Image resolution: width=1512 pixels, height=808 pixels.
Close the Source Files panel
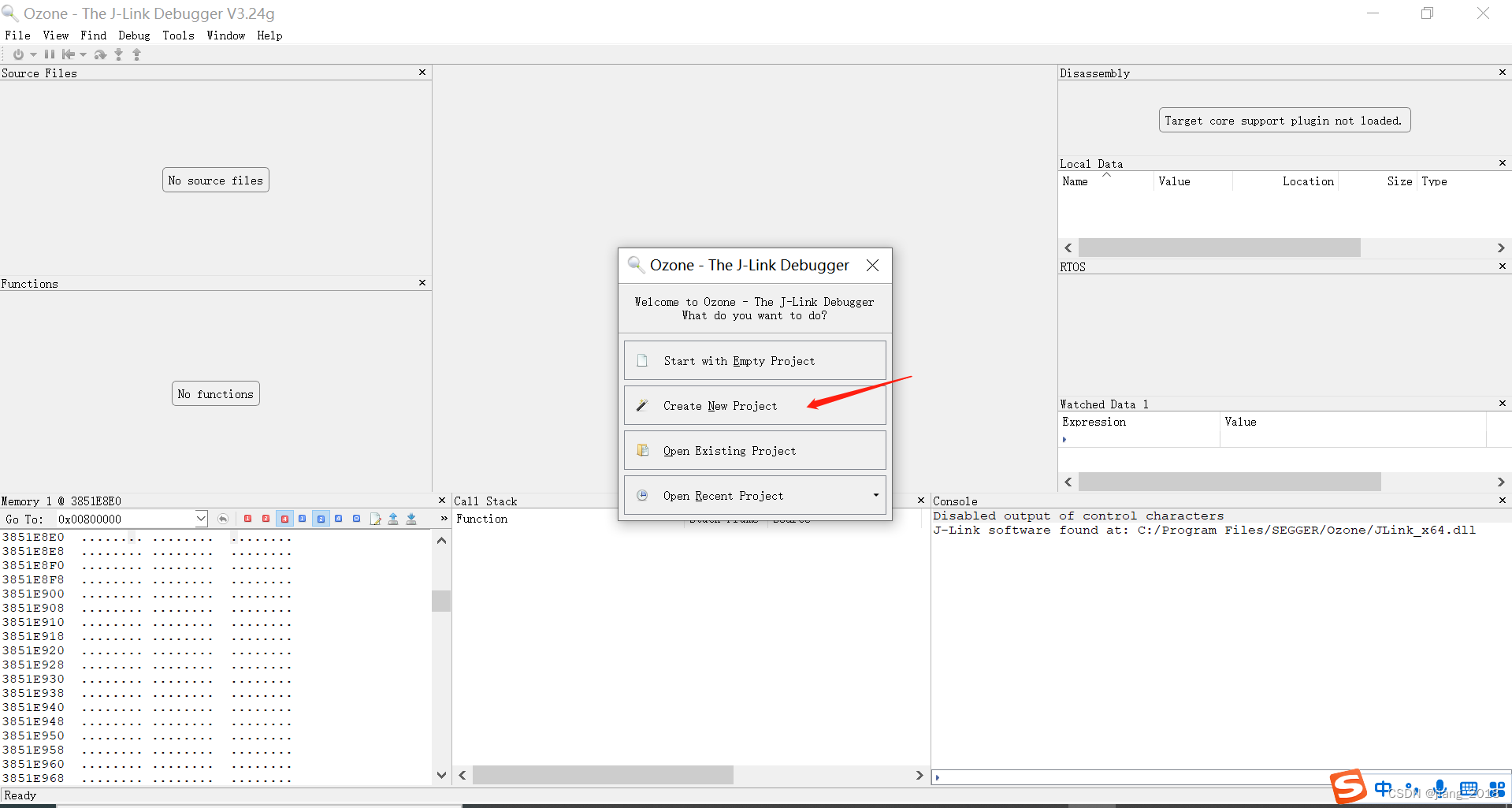(x=422, y=73)
